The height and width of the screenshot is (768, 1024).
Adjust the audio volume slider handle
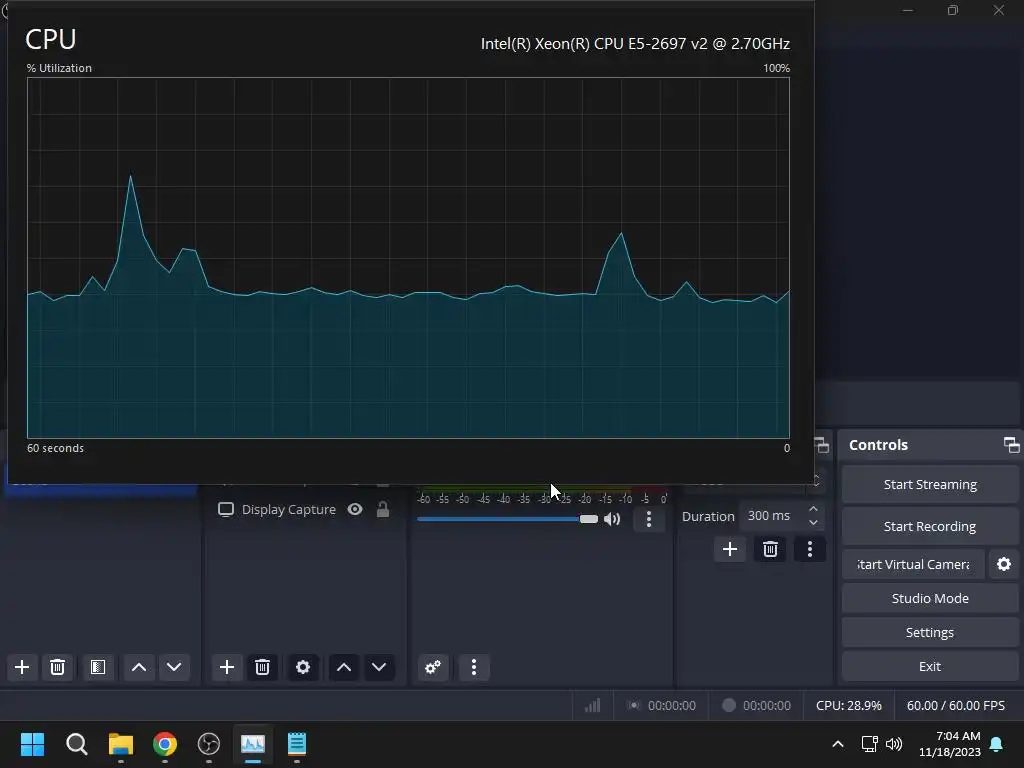pyautogui.click(x=588, y=519)
